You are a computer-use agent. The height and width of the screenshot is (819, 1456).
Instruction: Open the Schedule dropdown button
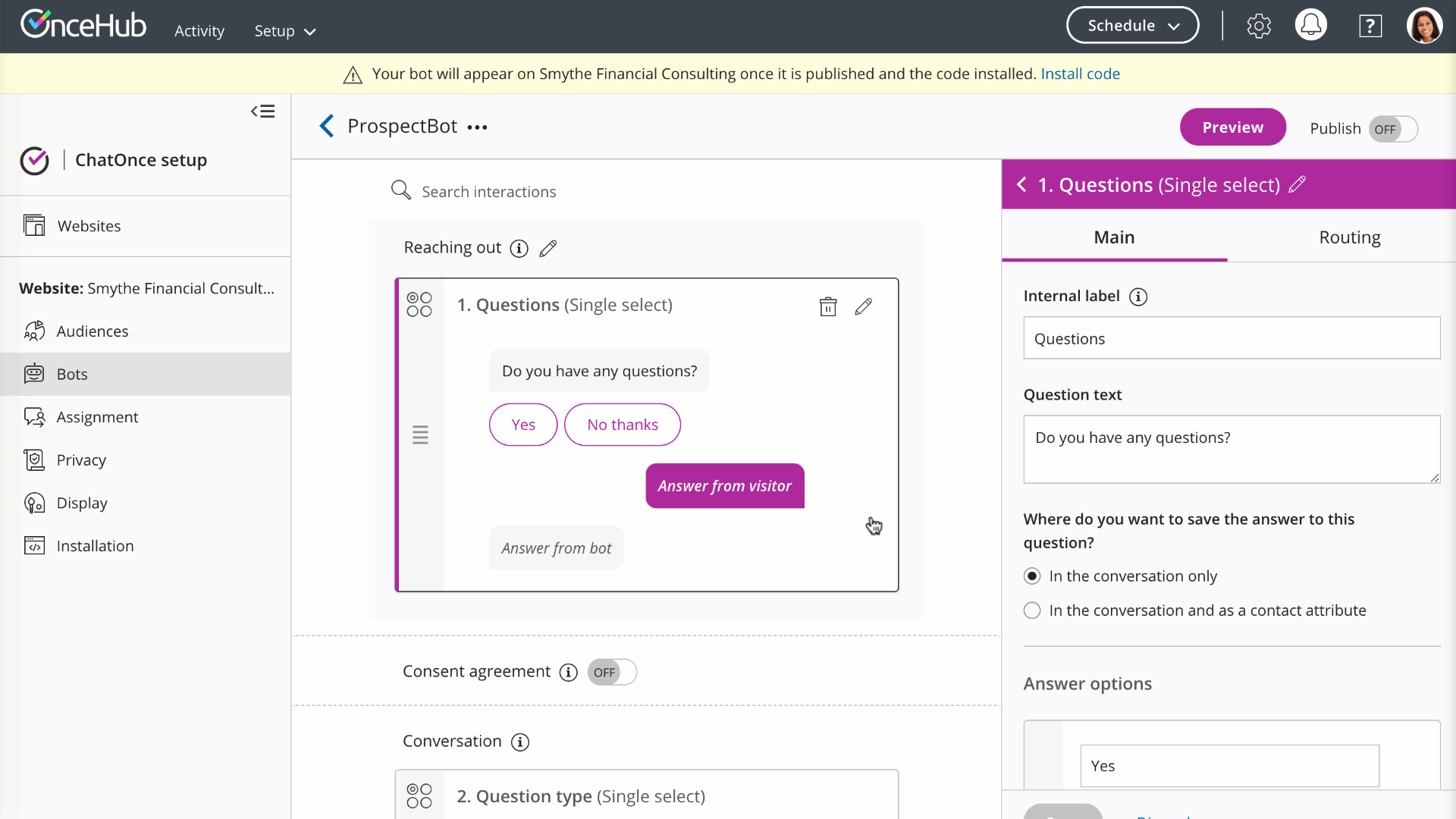pos(1132,26)
